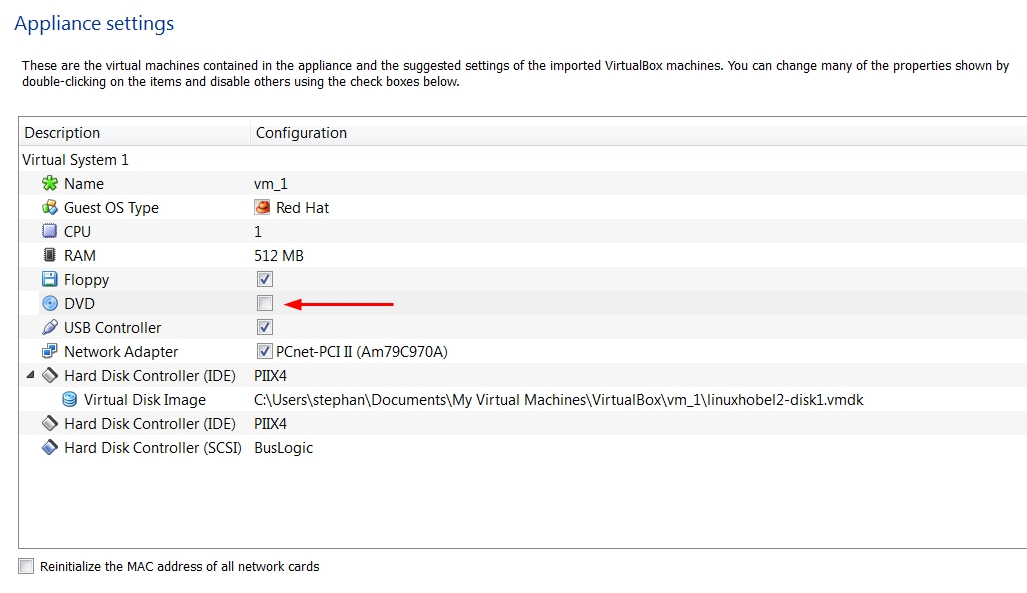The width and height of the screenshot is (1027, 593).
Task: Disable the Floppy checkbox
Action: 263,279
